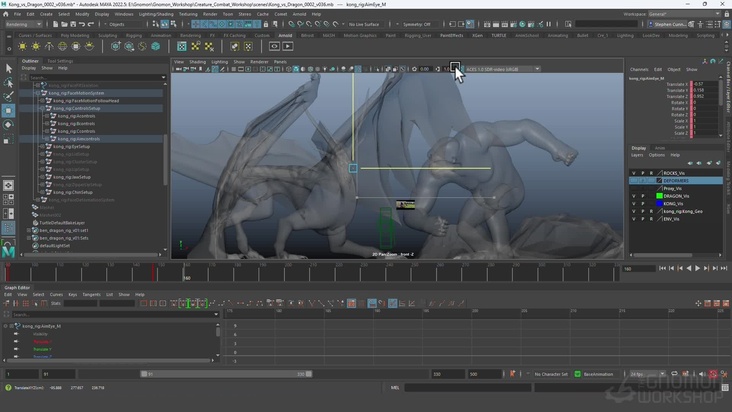732x412 pixels.
Task: Switch to the Arnold shelf tab
Action: point(285,35)
